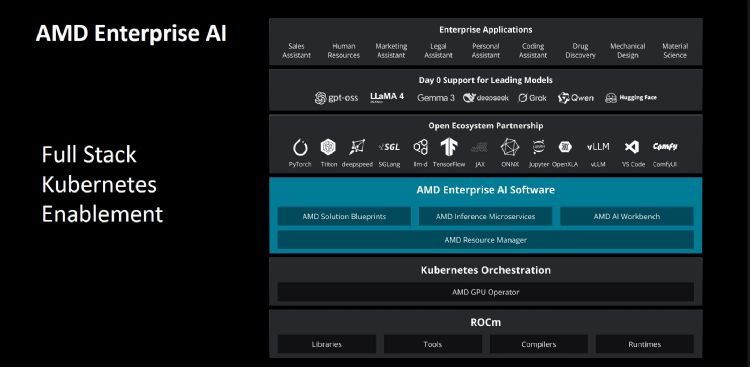Select the ROCm Libraries box
750x367 pixels.
[327, 344]
